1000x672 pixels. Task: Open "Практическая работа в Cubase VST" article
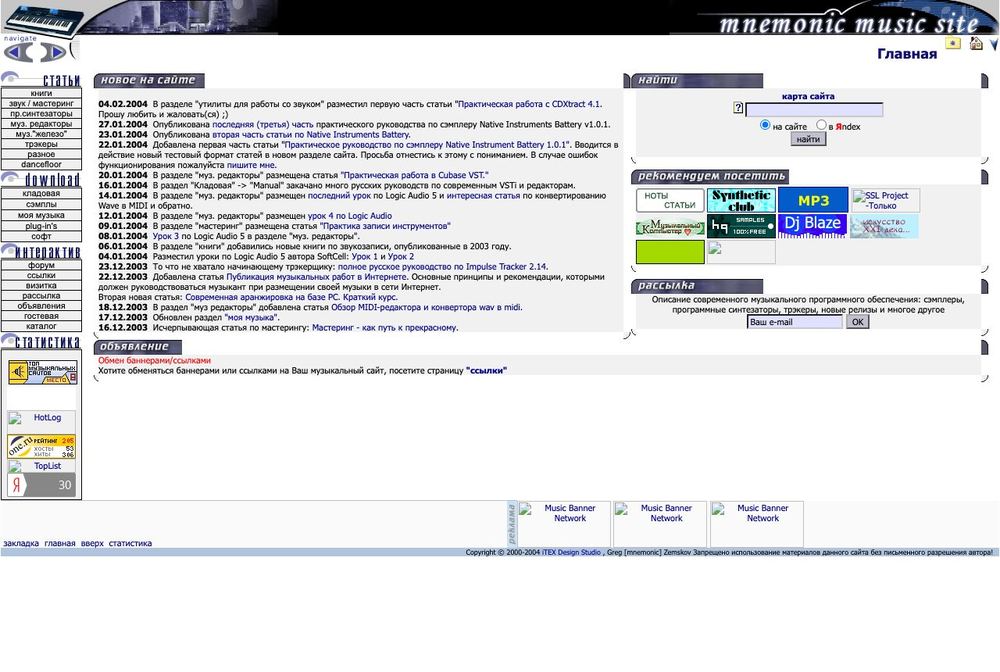[x=415, y=175]
